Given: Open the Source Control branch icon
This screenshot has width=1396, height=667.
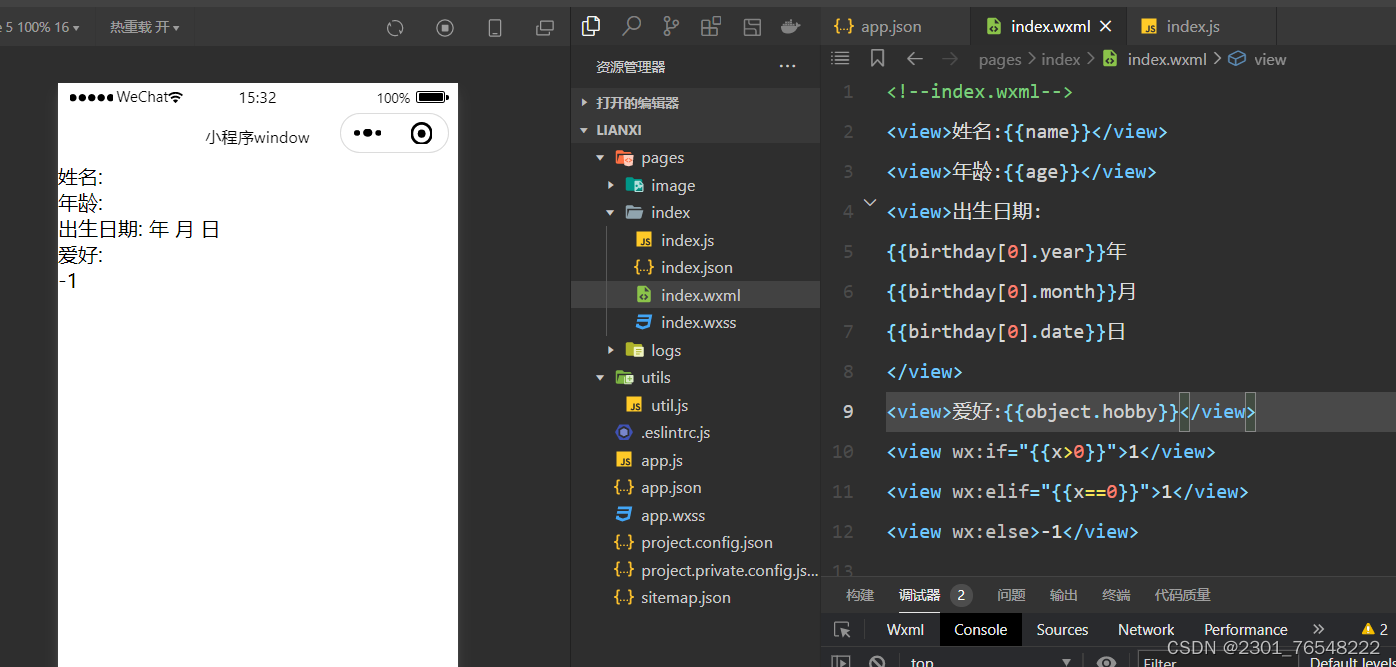Looking at the screenshot, I should [671, 26].
